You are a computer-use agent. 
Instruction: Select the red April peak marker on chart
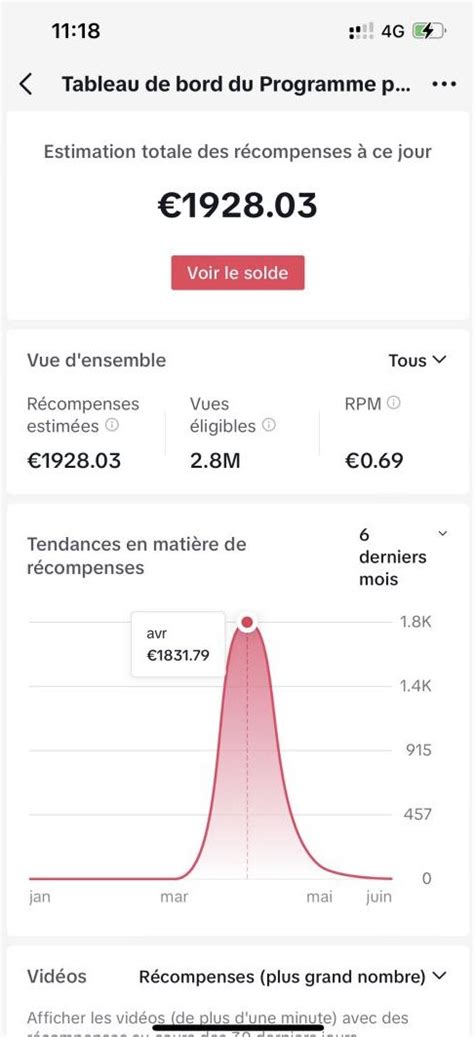[247, 622]
